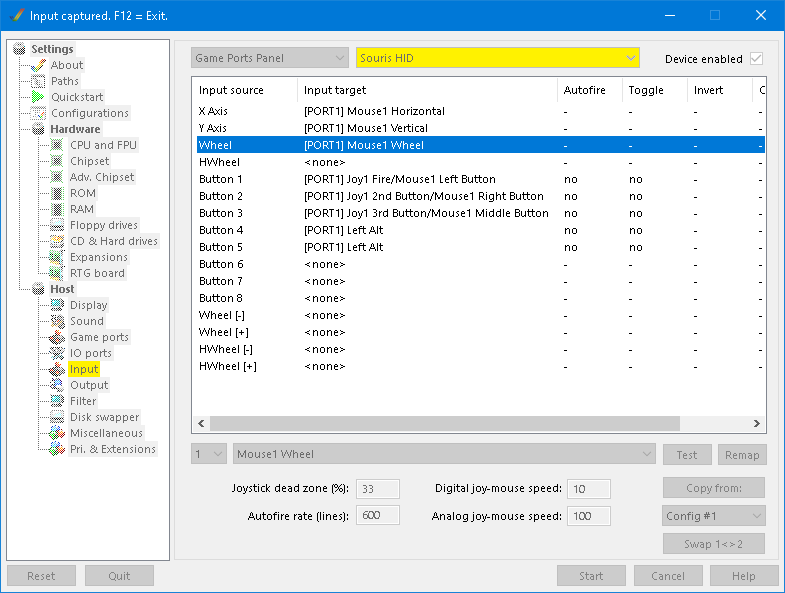This screenshot has width=785, height=593.
Task: Click the Adv. Chipset icon
Action: 57,177
